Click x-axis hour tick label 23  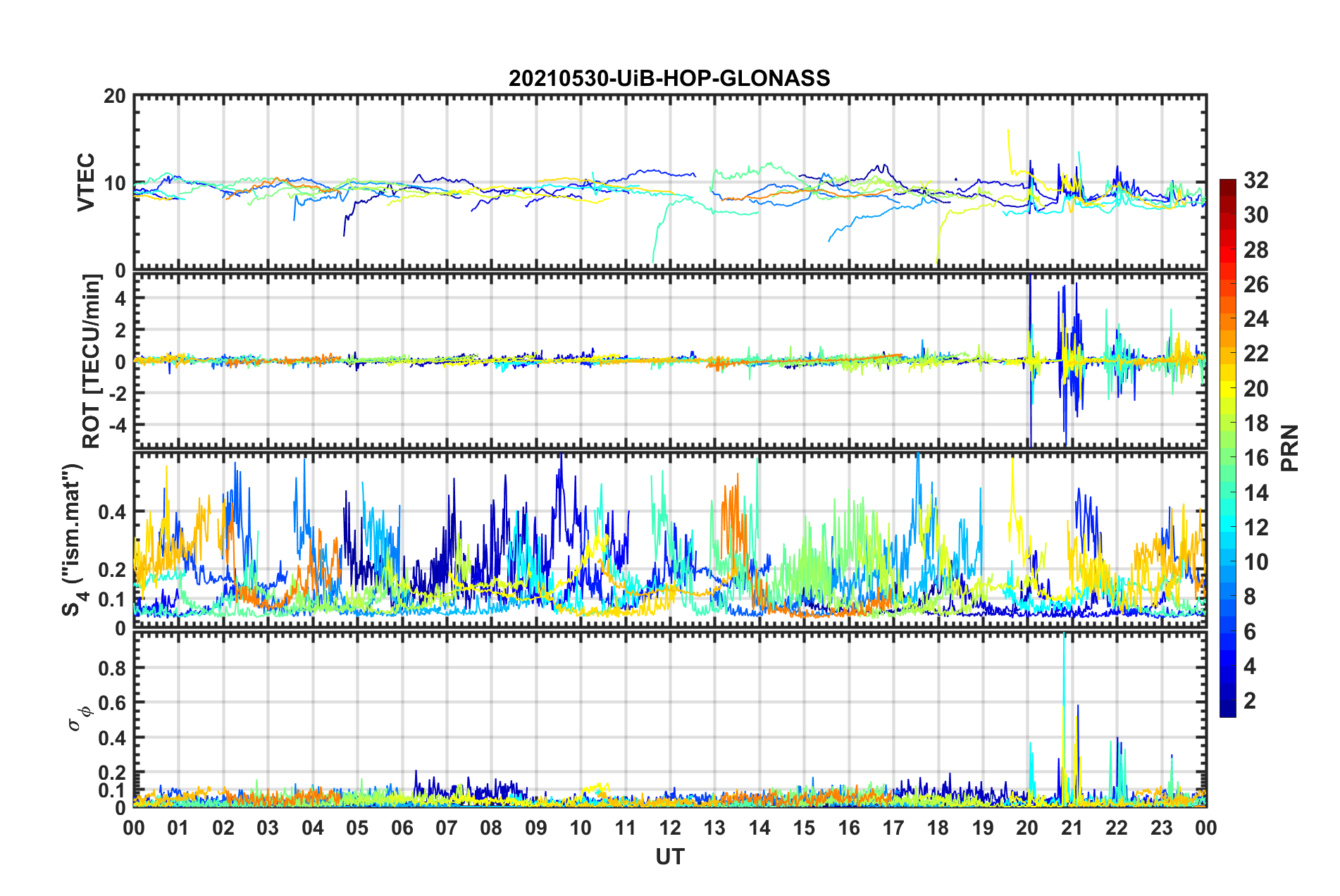1162,828
